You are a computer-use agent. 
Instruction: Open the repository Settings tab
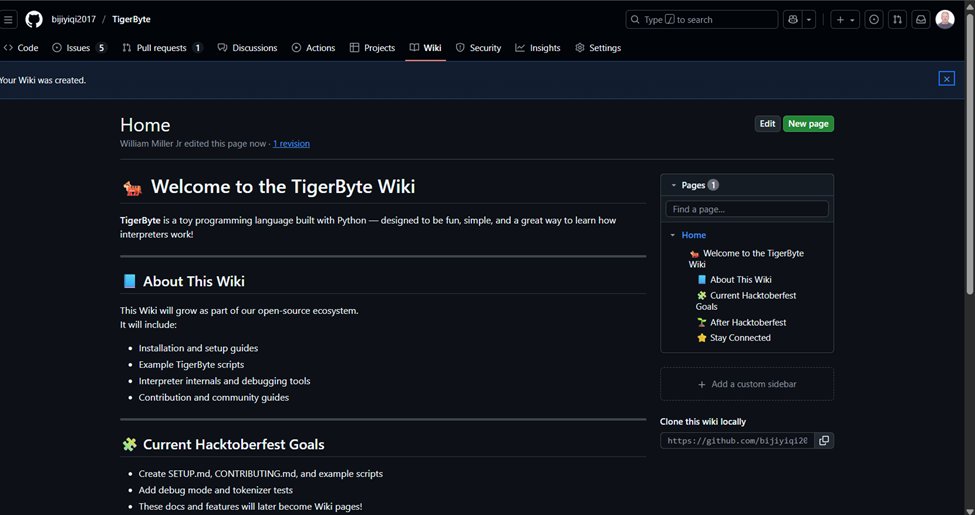coord(598,48)
